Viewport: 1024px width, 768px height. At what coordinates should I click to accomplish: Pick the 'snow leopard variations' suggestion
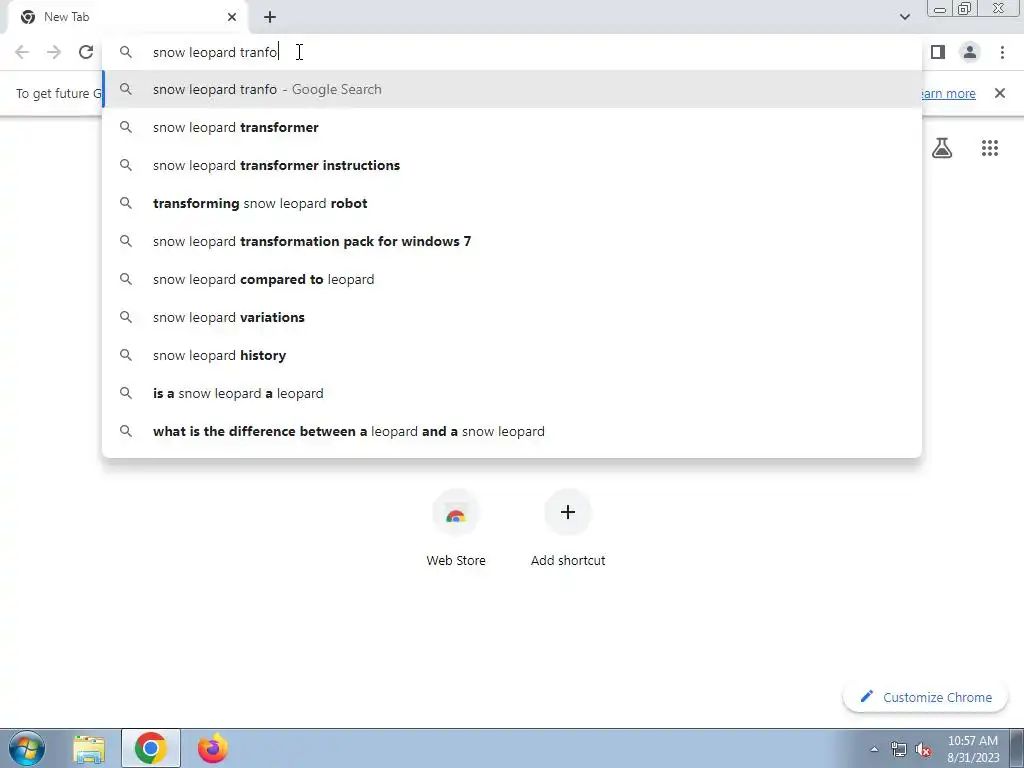pyautogui.click(x=512, y=317)
